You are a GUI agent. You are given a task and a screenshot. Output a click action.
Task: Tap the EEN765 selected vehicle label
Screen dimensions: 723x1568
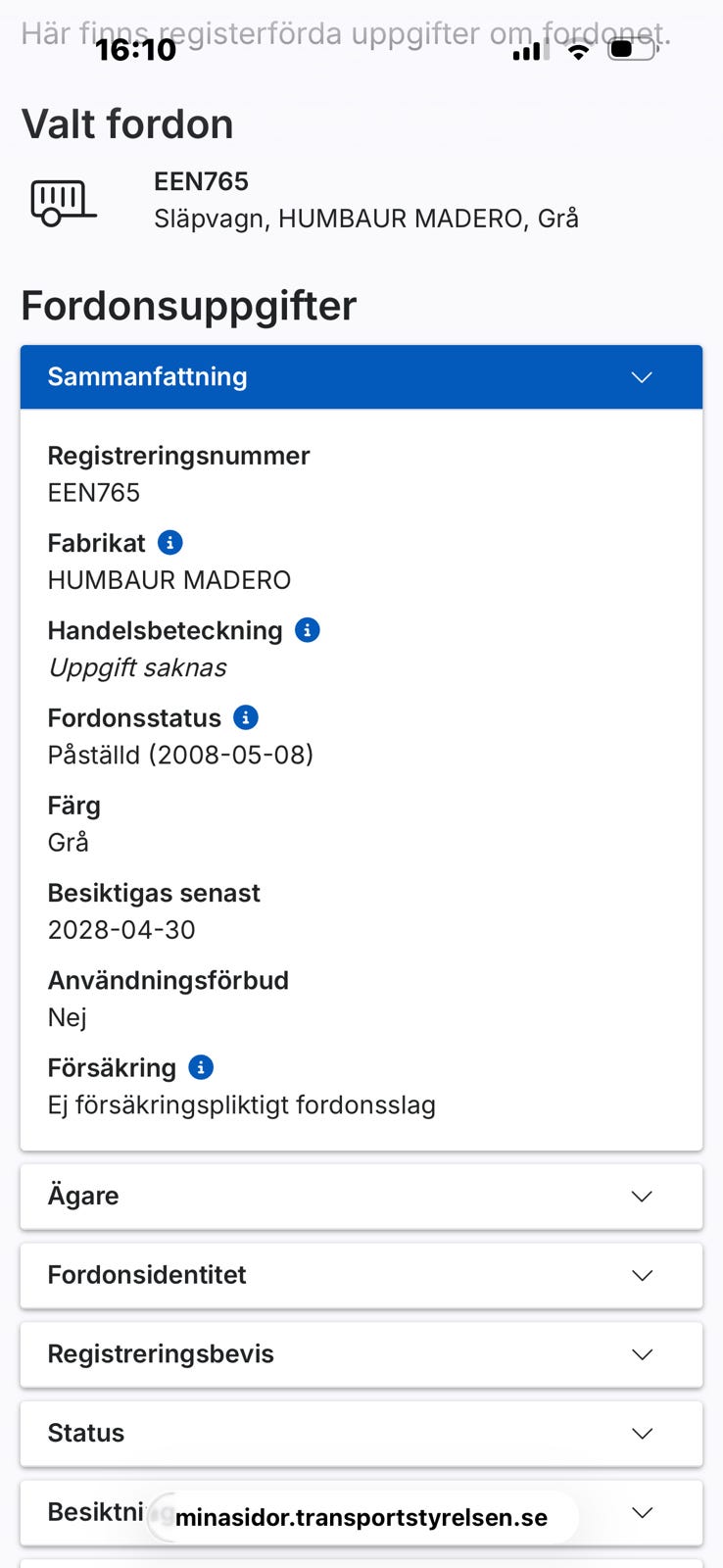(x=201, y=181)
